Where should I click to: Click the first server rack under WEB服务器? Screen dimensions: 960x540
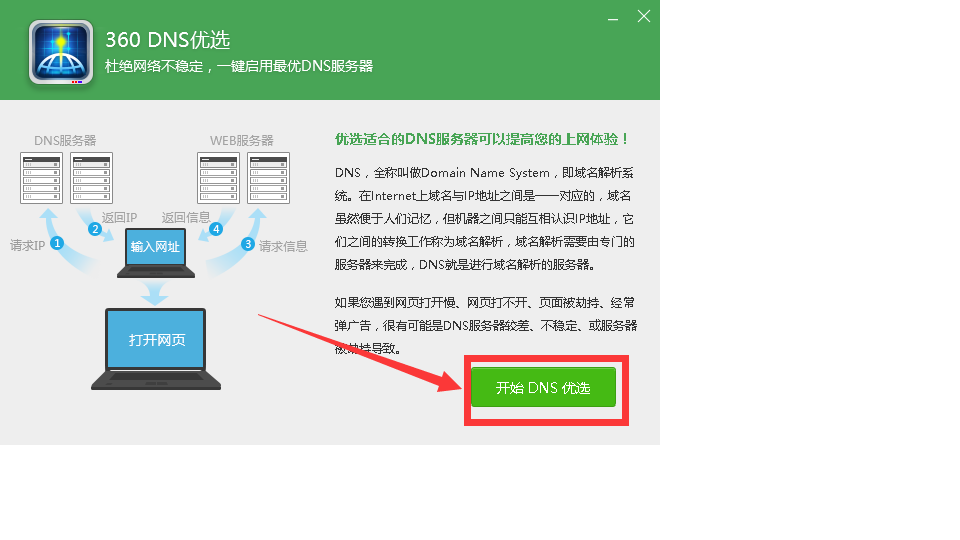[x=219, y=178]
